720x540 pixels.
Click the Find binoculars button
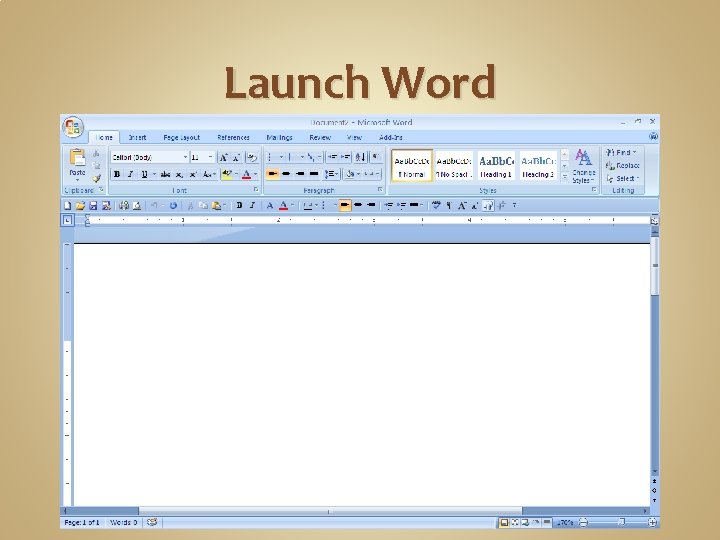[620, 152]
